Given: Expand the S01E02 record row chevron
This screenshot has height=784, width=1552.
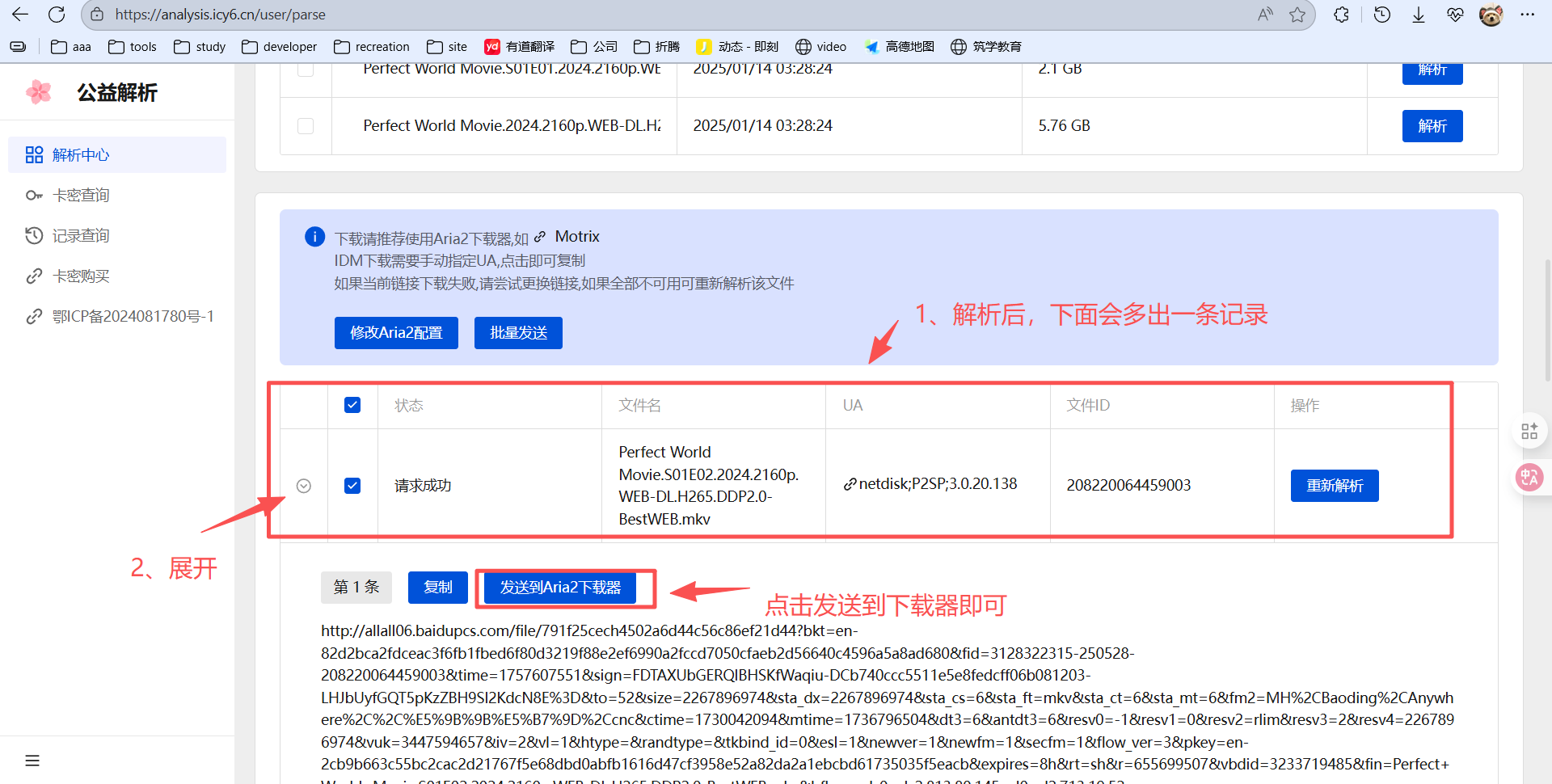Looking at the screenshot, I should click(304, 486).
